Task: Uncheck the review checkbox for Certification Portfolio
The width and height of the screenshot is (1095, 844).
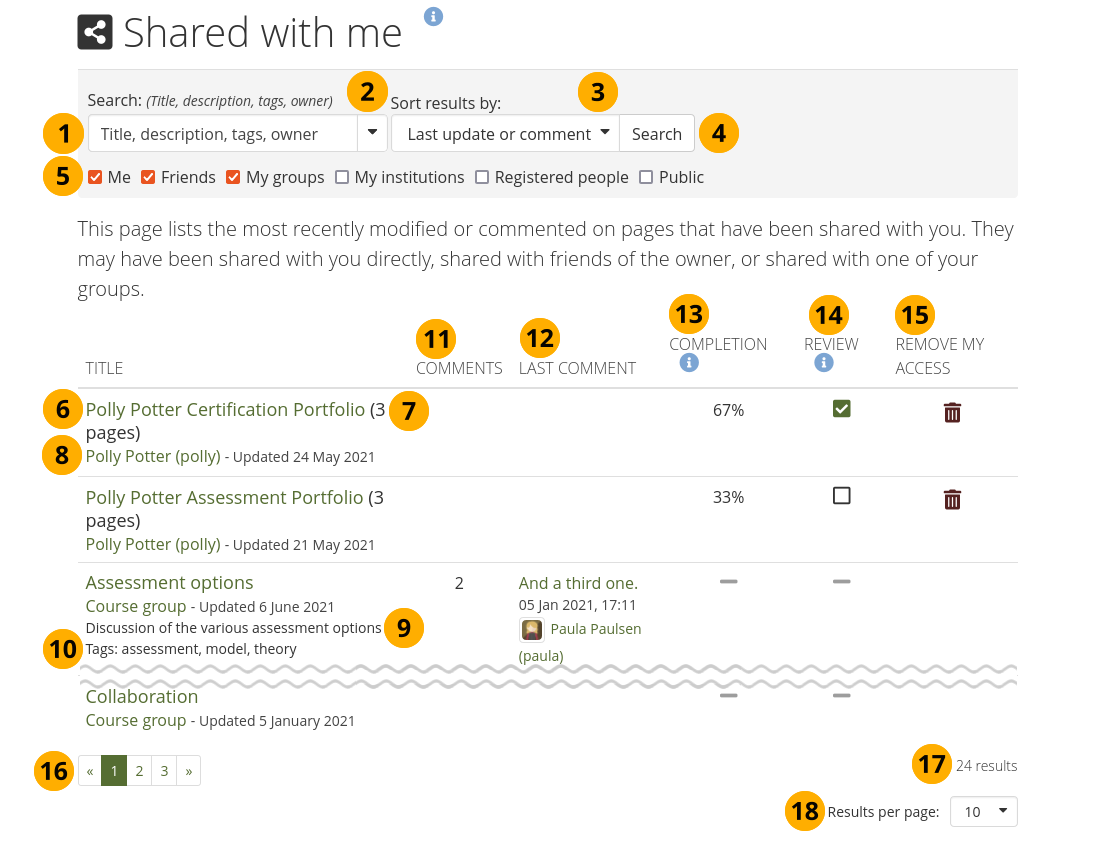Action: [x=841, y=408]
